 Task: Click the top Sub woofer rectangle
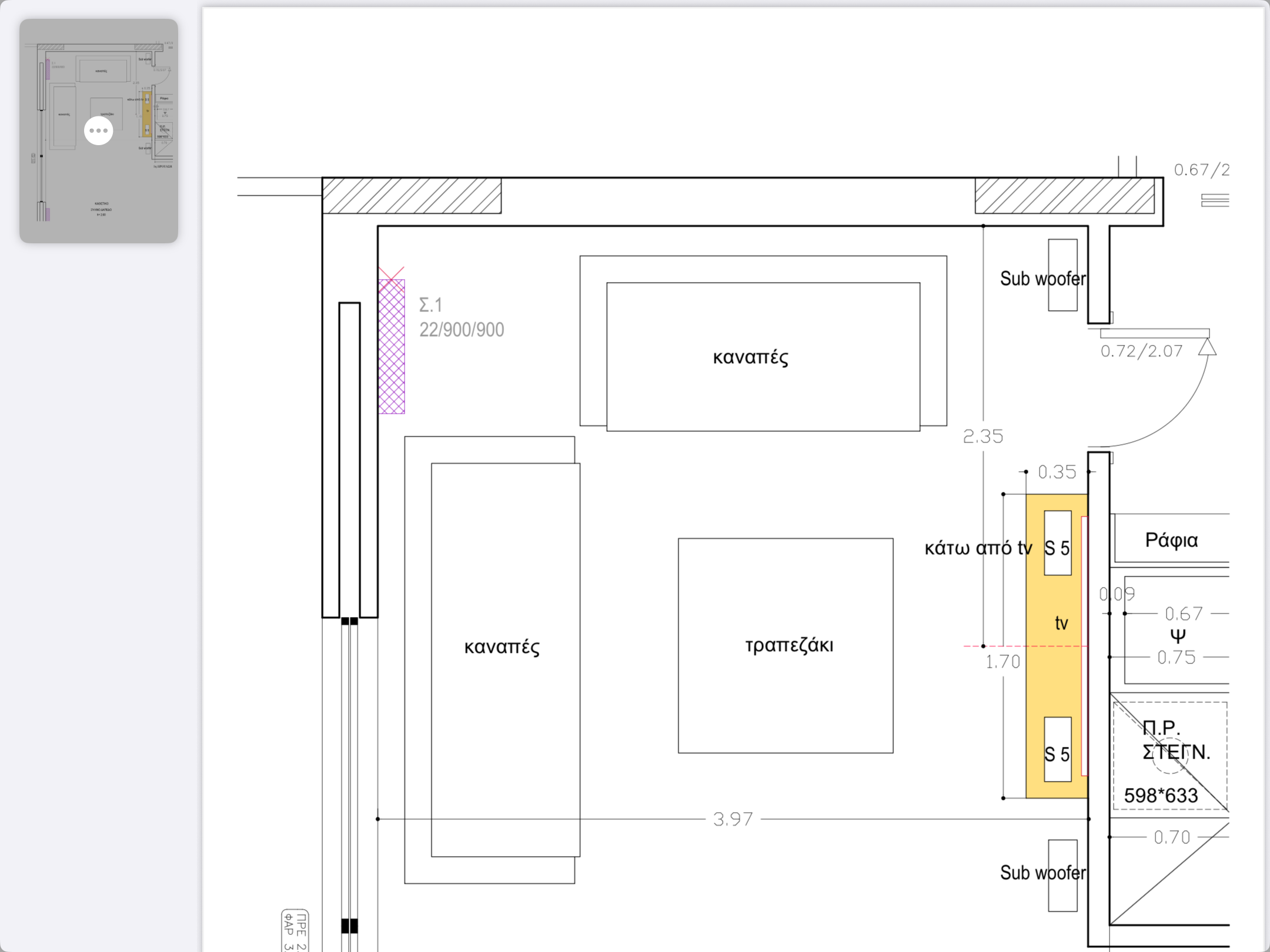click(1062, 274)
